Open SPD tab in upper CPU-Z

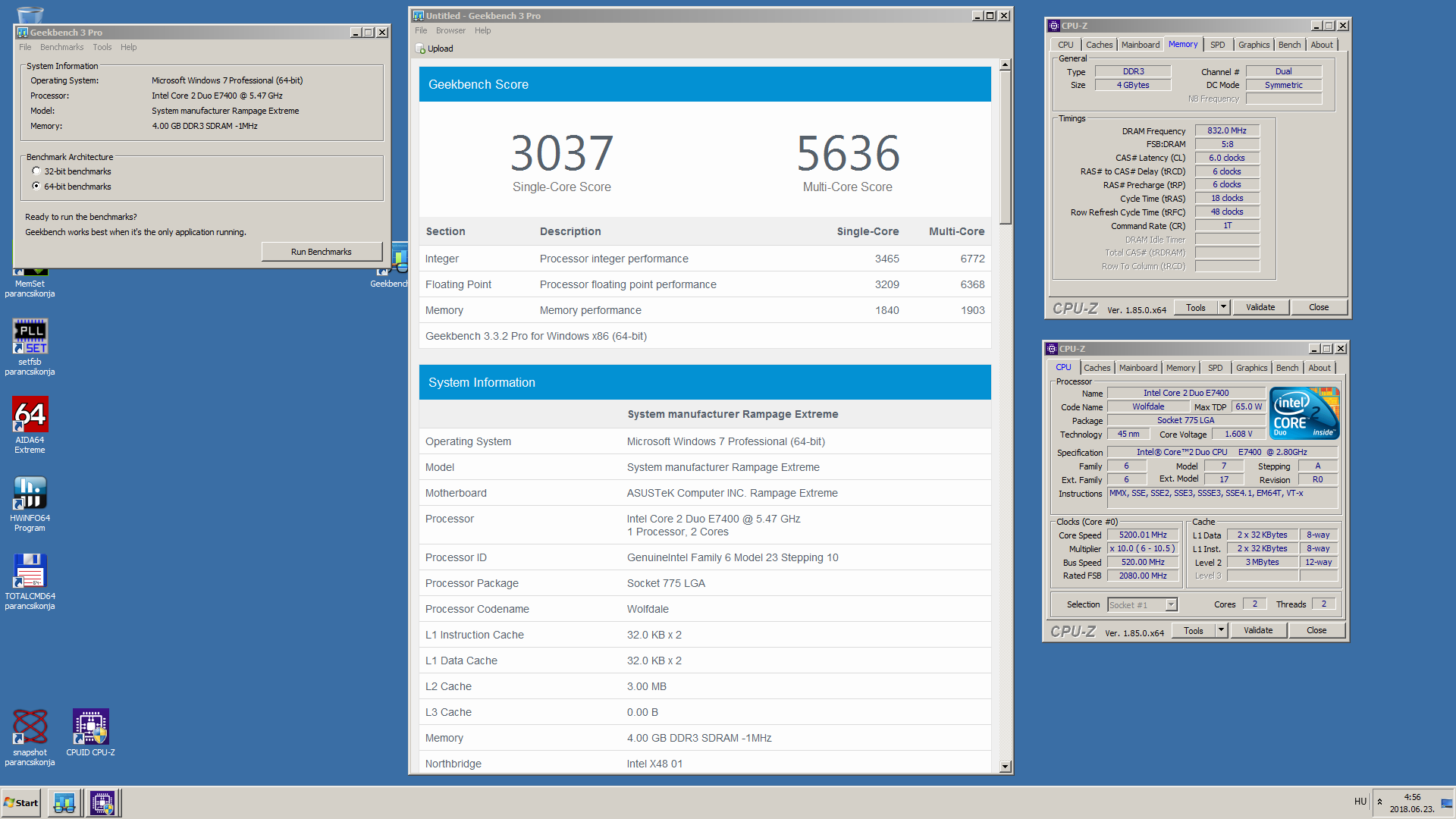(x=1217, y=45)
